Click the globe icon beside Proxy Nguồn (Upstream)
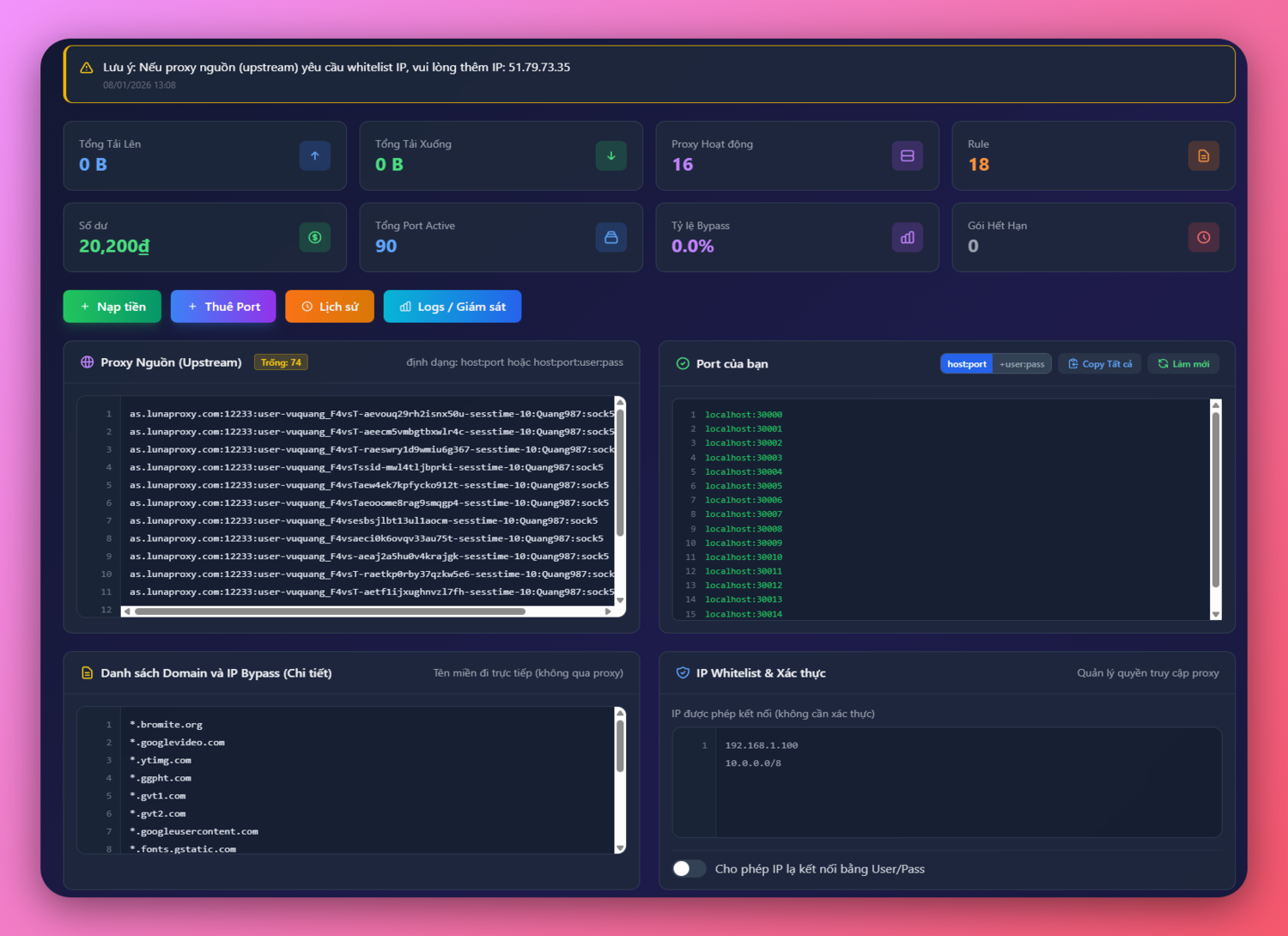Screen dimensions: 1288x936 87,362
